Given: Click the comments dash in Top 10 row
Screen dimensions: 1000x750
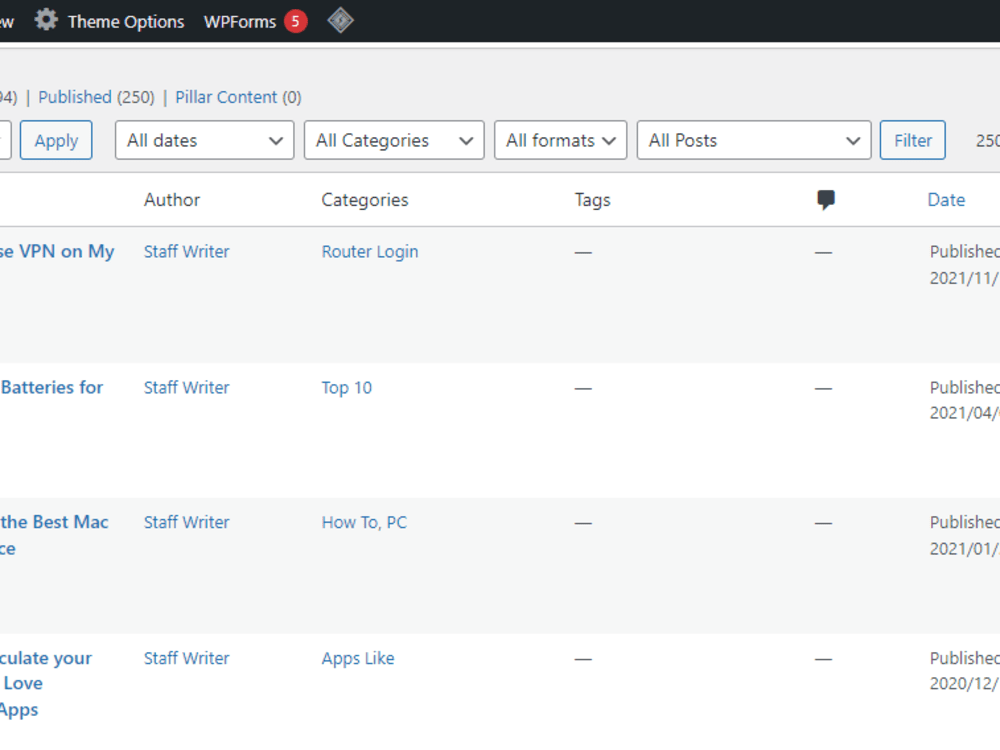Looking at the screenshot, I should (823, 388).
